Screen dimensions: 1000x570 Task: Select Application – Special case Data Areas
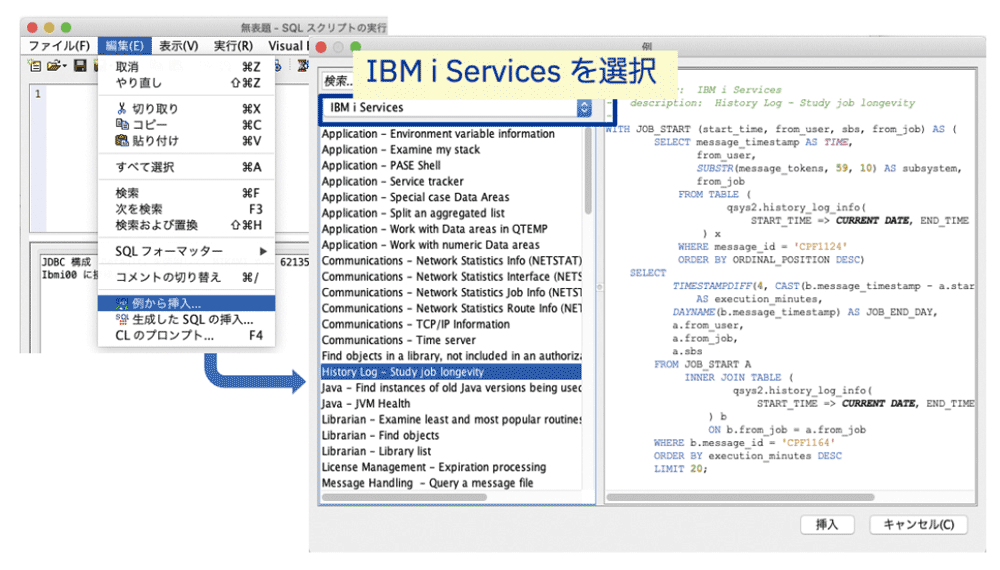tap(451, 198)
